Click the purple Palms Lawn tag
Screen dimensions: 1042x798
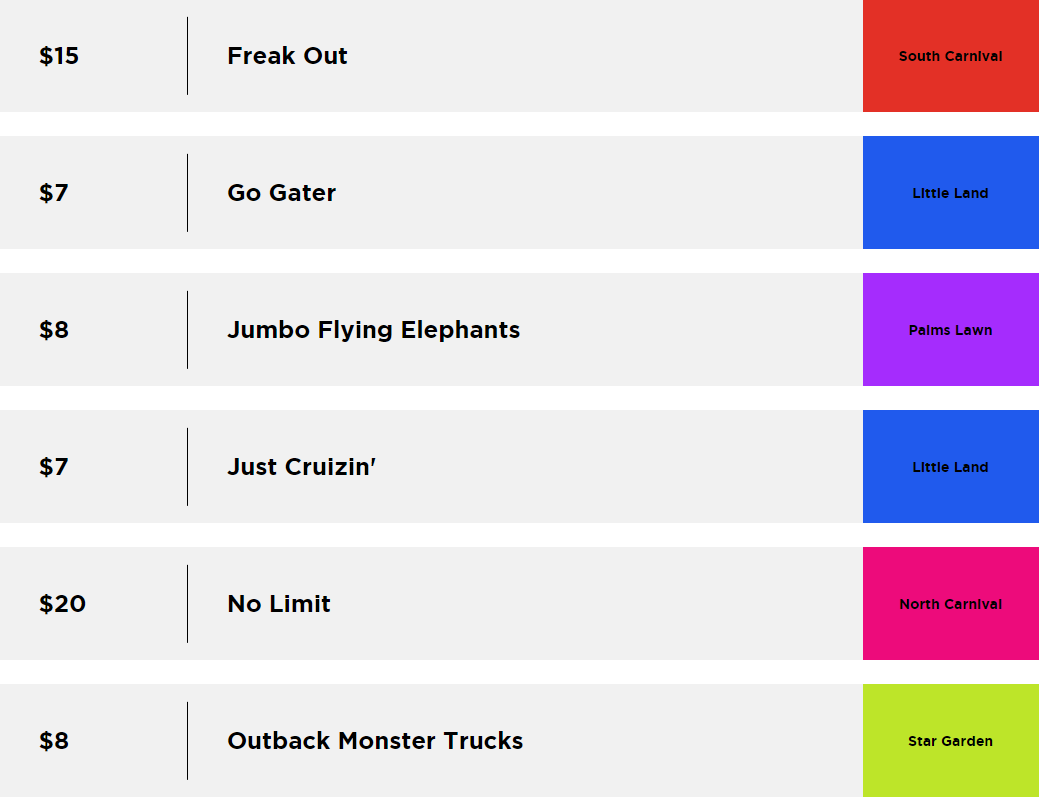pyautogui.click(x=950, y=330)
